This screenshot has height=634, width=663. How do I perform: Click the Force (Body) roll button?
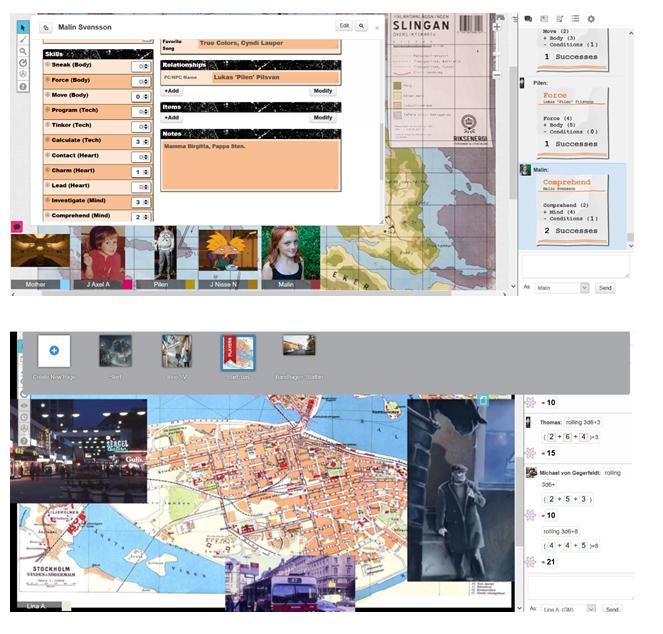click(x=47, y=79)
